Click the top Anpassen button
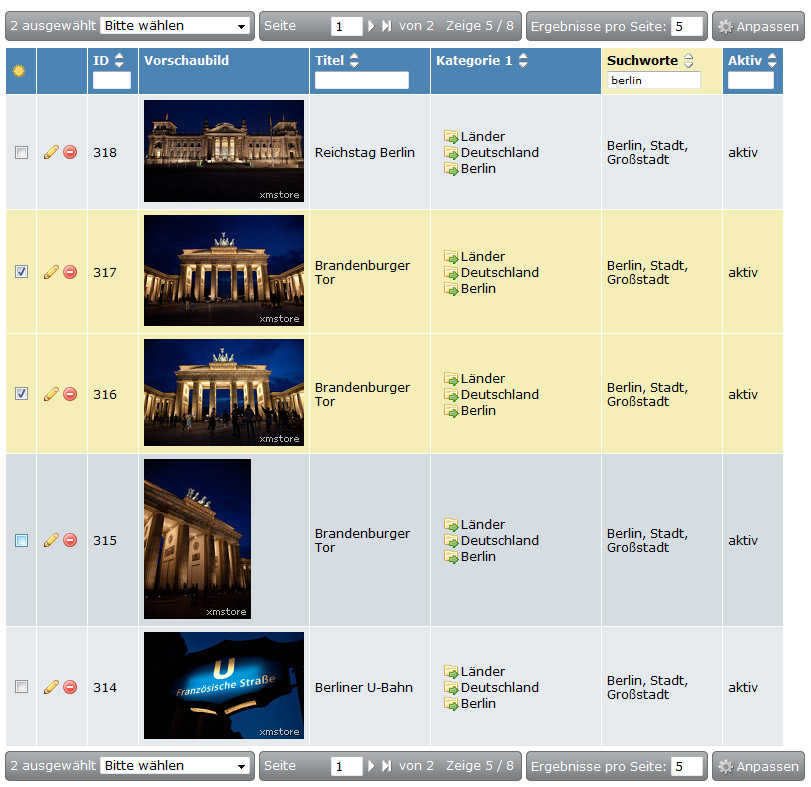 (758, 26)
